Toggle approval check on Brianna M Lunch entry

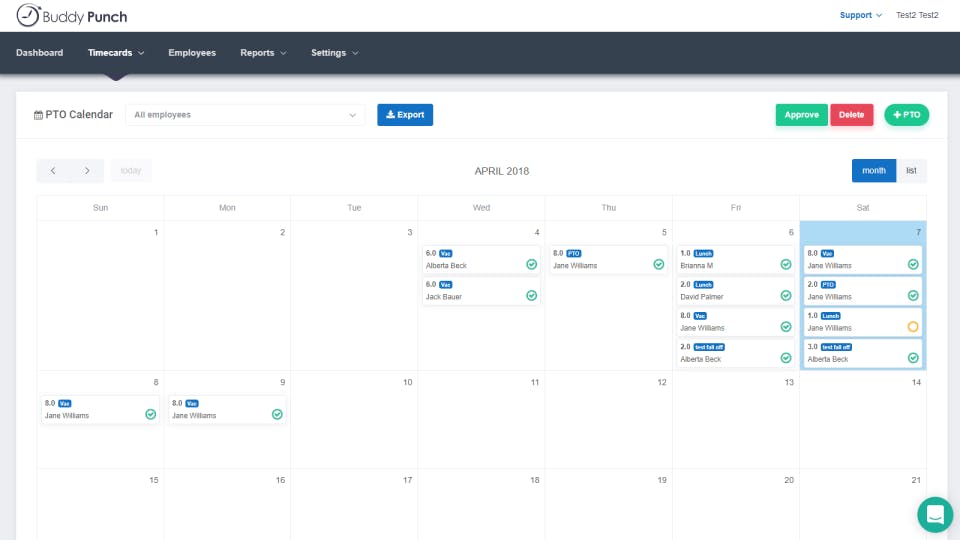click(x=786, y=264)
